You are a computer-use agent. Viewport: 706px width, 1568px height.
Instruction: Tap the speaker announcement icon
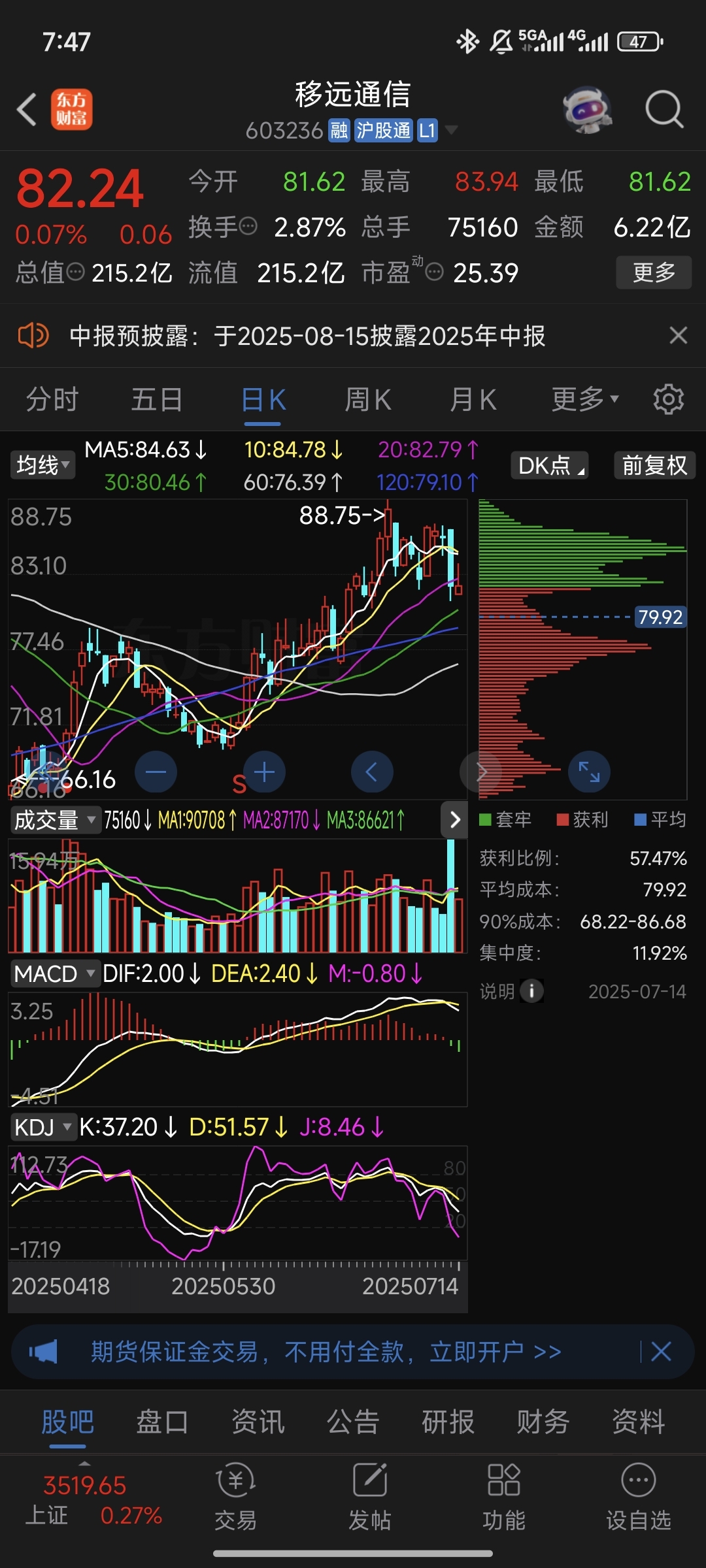pyautogui.click(x=33, y=336)
